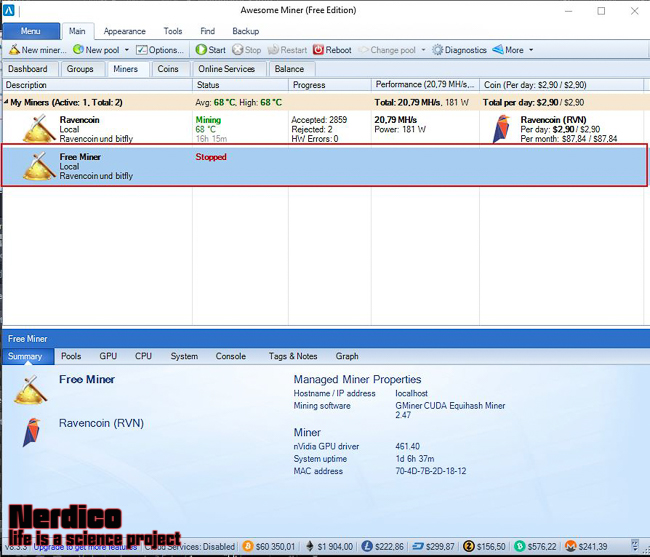Click the Ravencoin (RVN) bird icon in list
Screen dimensions: 650x557
(x=501, y=129)
